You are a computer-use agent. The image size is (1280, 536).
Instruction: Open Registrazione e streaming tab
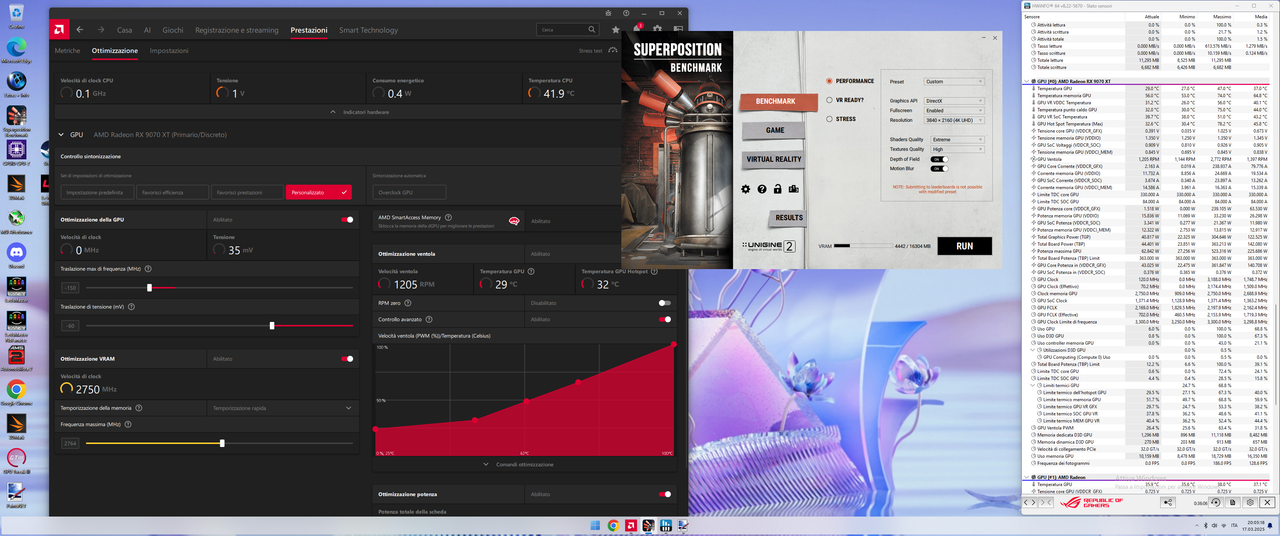237,30
